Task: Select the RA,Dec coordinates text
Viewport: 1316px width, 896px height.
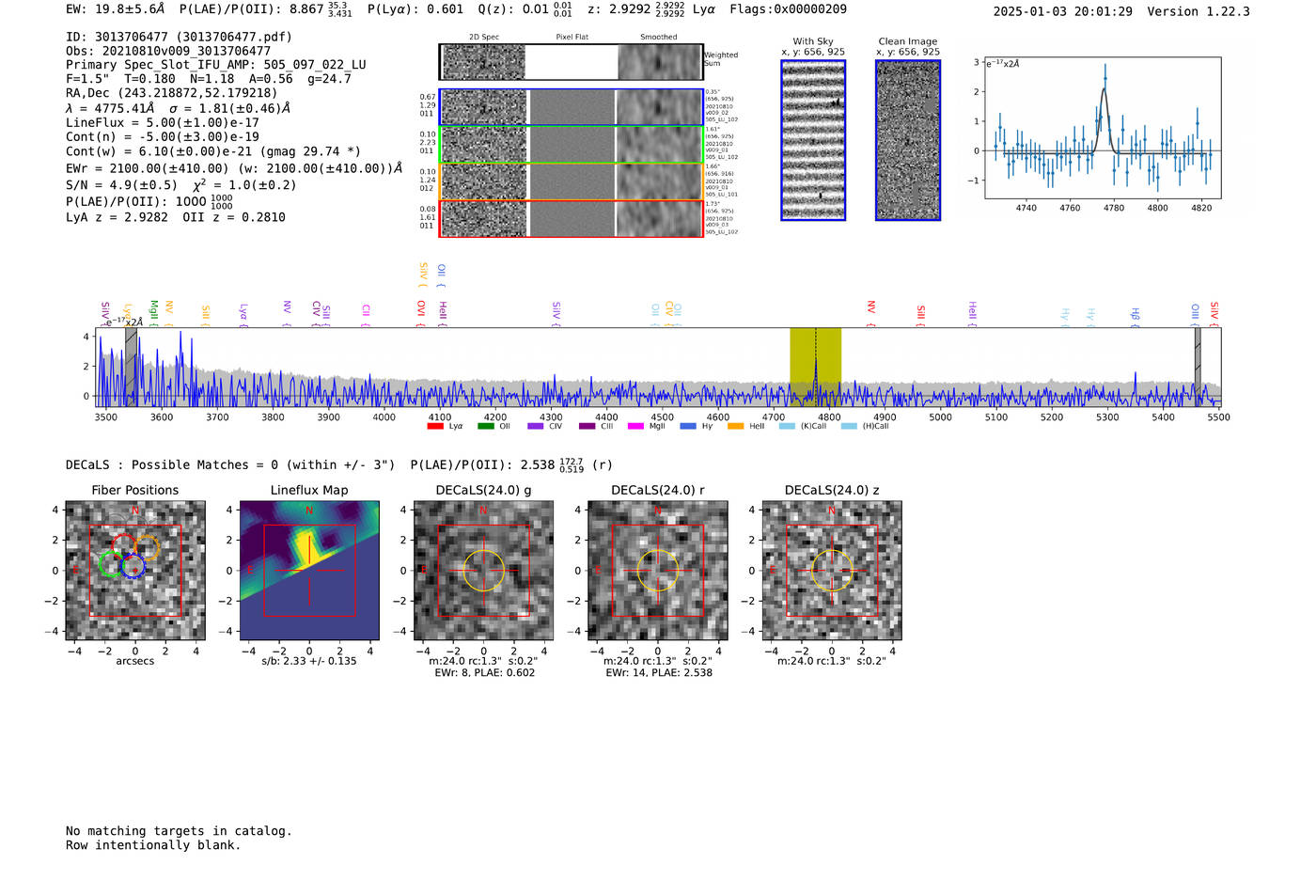Action: (x=172, y=93)
